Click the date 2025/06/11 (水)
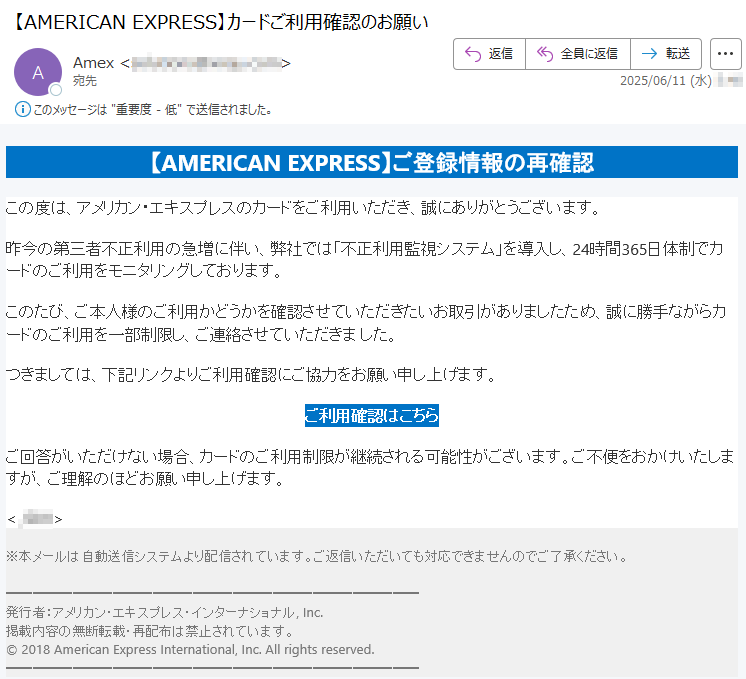Image resolution: width=746 pixels, height=679 pixels. click(665, 80)
